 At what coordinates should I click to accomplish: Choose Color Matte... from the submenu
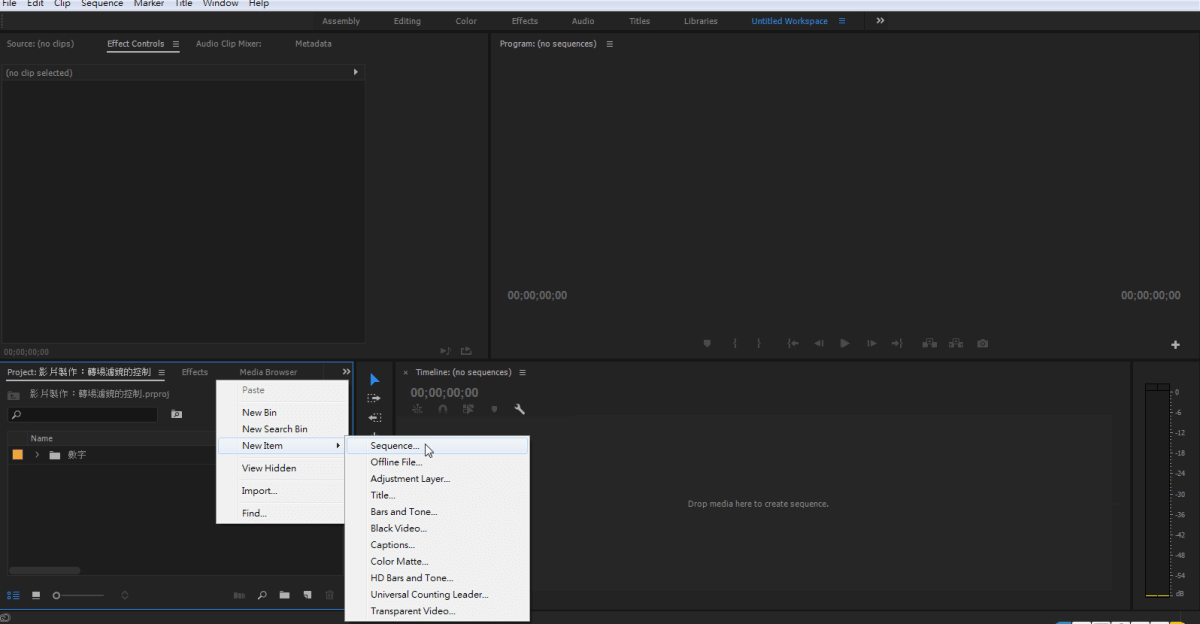click(x=437, y=562)
